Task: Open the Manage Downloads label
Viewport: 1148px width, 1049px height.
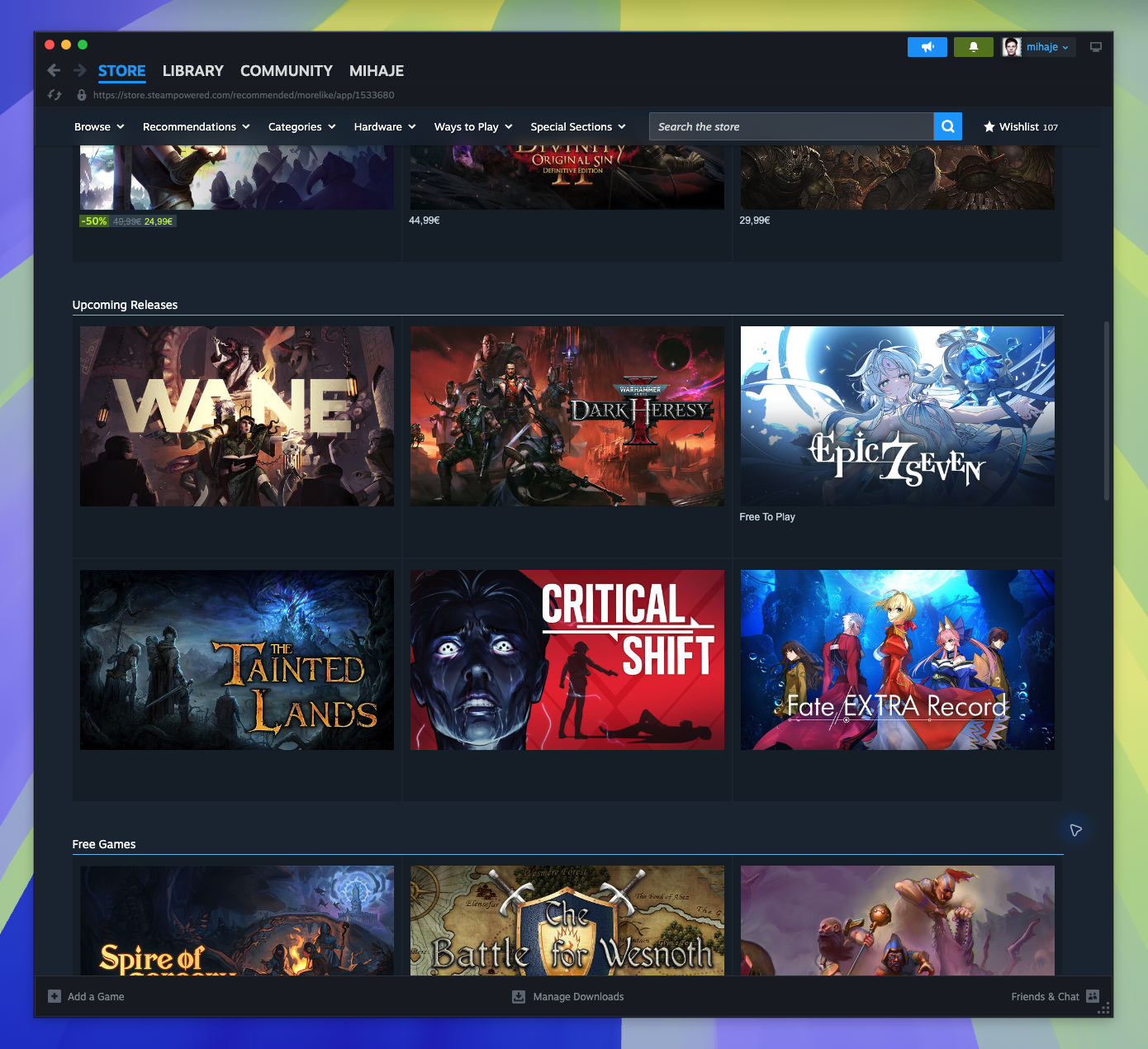Action: click(578, 997)
